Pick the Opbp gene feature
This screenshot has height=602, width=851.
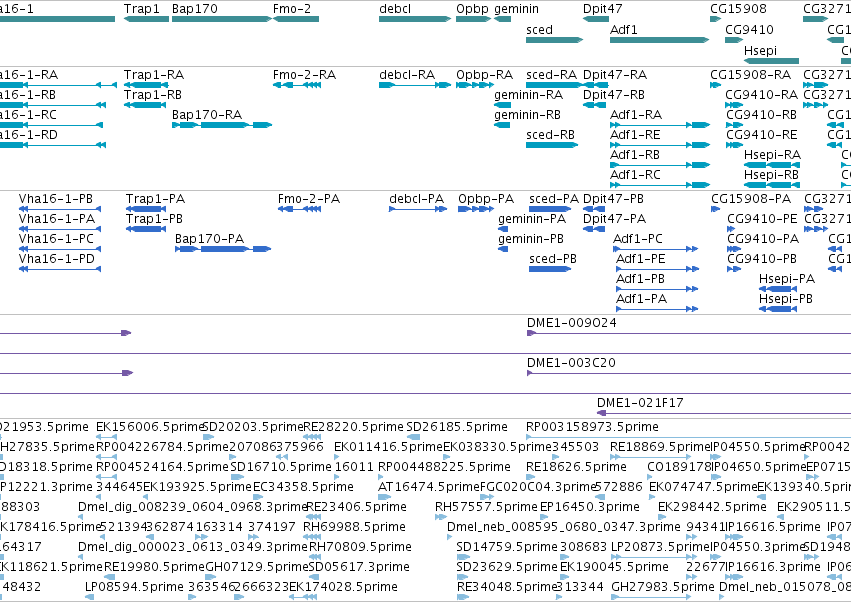[x=473, y=19]
